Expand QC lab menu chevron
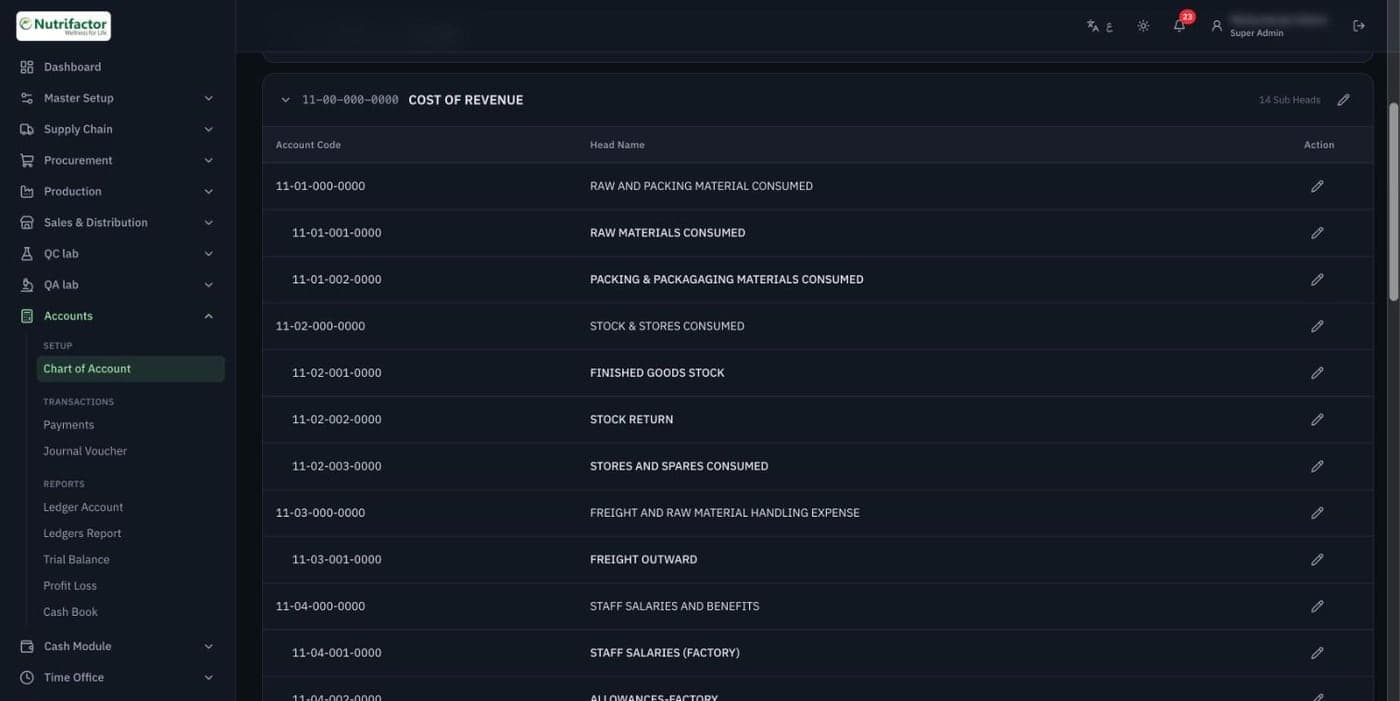The width and height of the screenshot is (1400, 701). point(209,254)
